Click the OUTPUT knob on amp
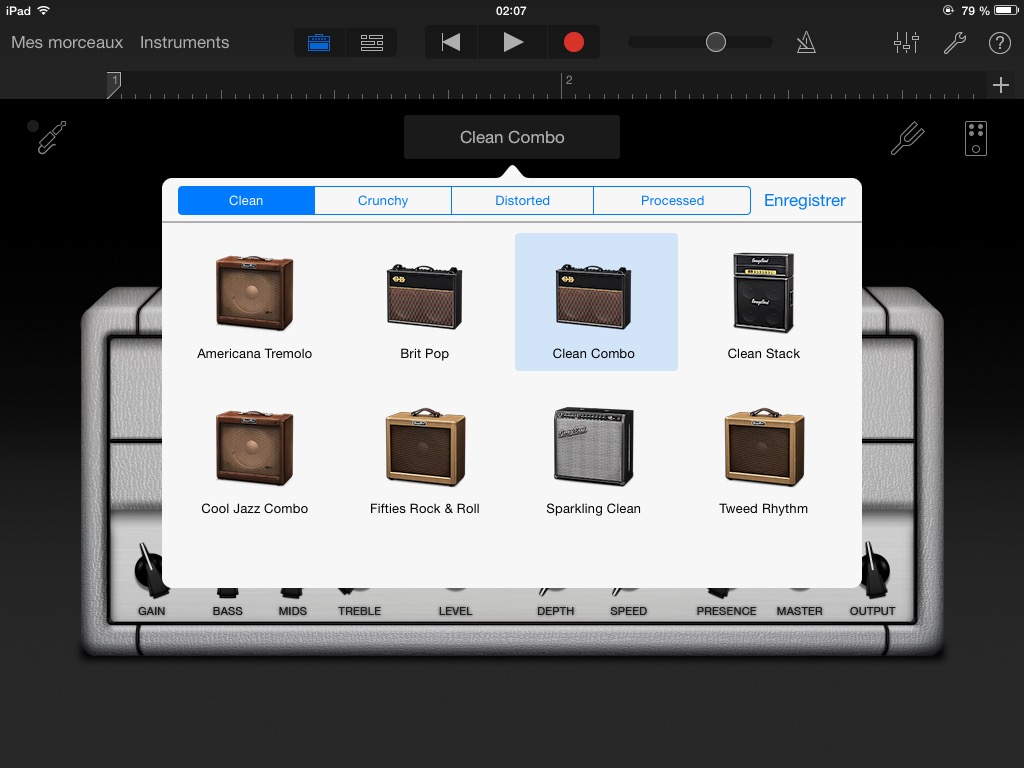This screenshot has height=768, width=1024. (x=874, y=570)
